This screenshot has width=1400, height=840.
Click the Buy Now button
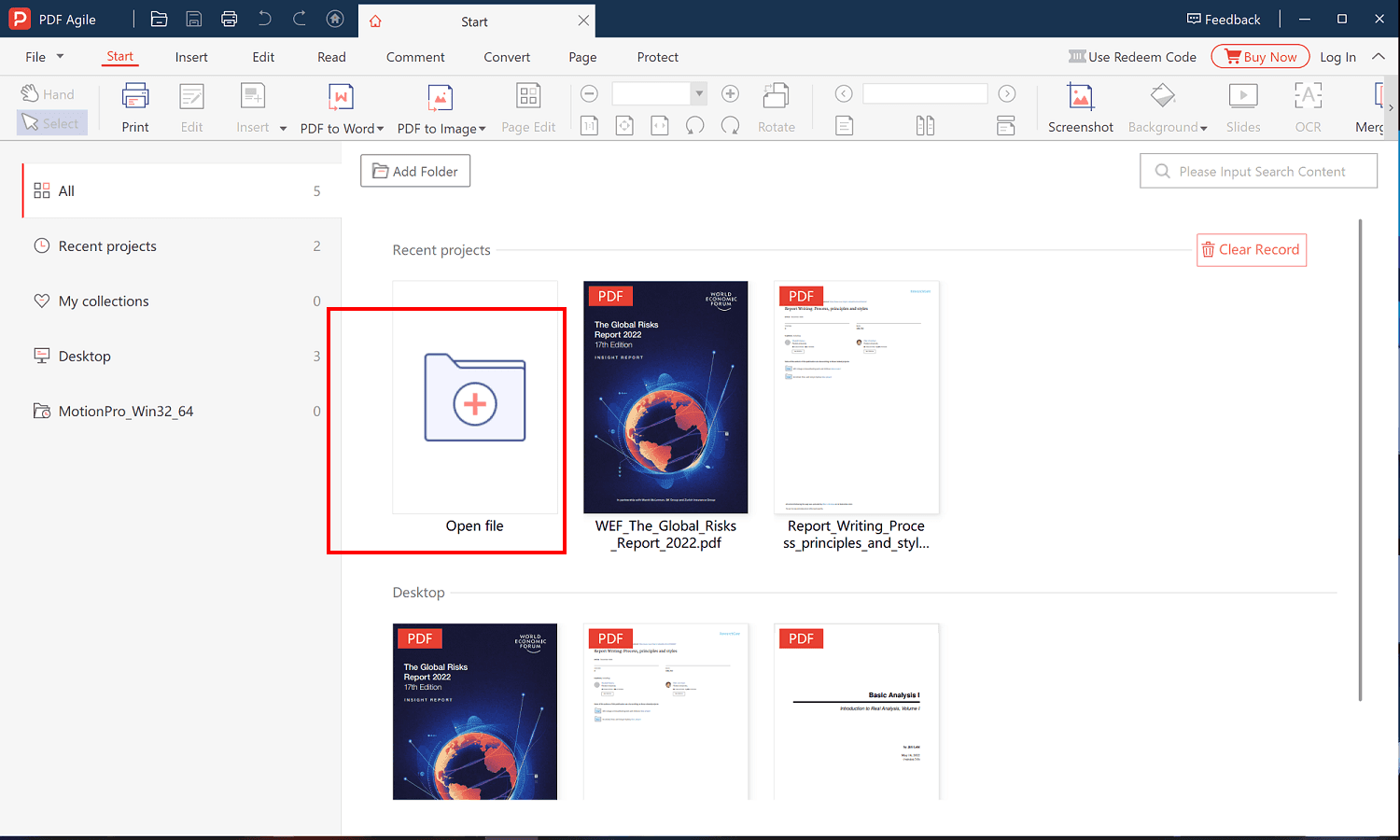click(x=1261, y=57)
